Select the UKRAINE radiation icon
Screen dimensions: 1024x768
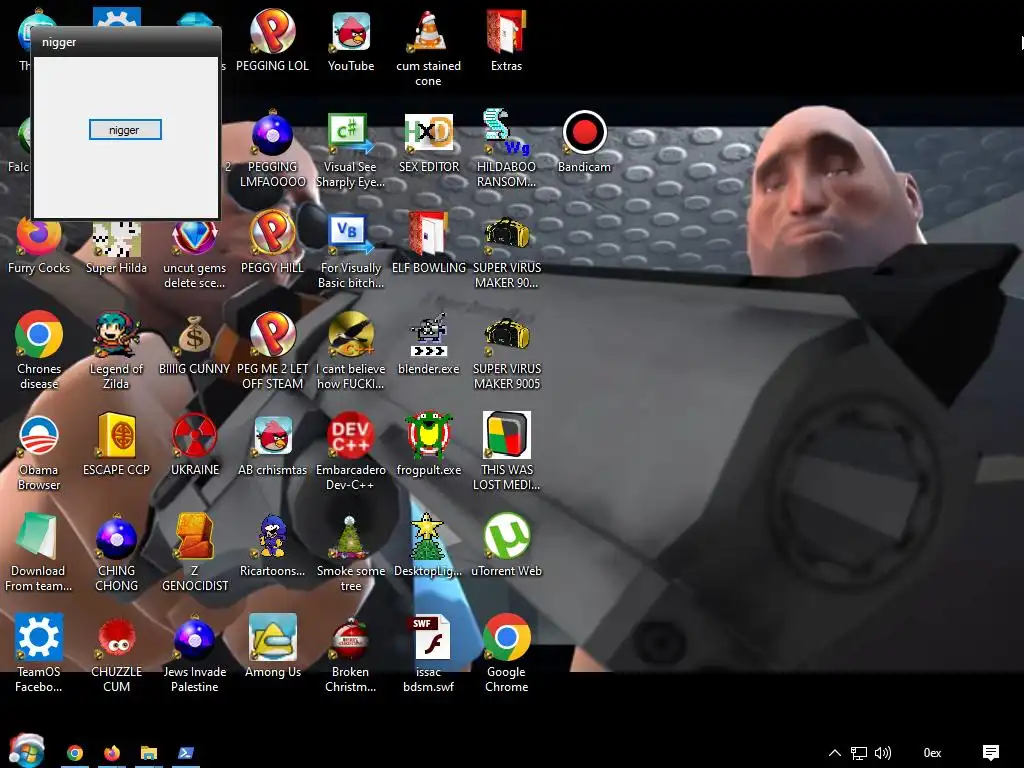194,435
